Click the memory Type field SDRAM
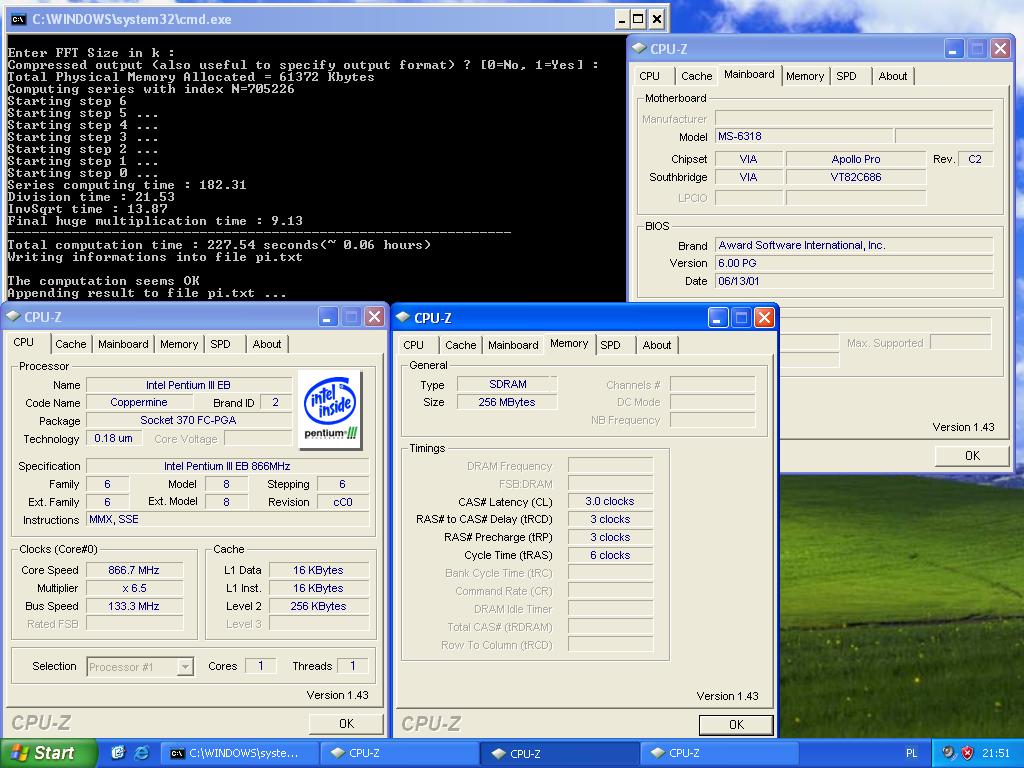 click(x=507, y=384)
